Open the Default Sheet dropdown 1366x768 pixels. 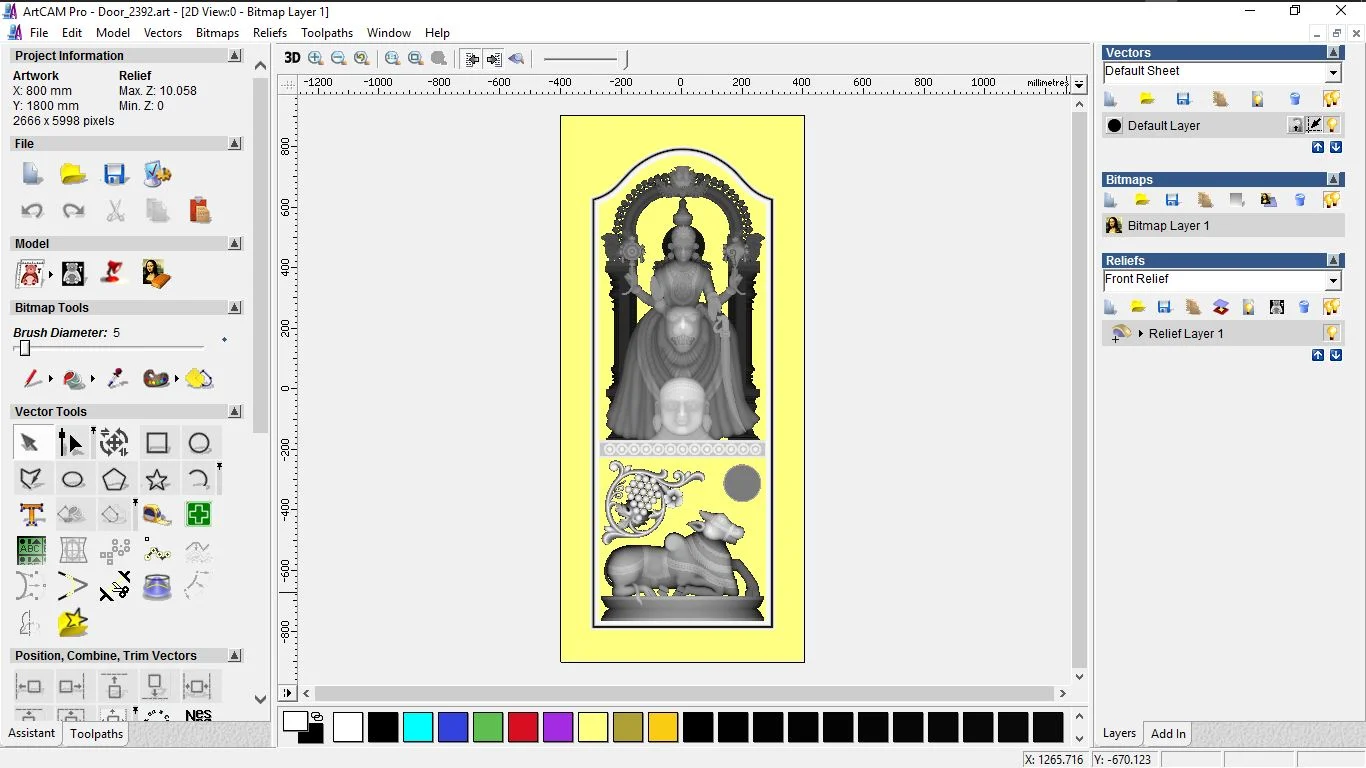(1333, 73)
